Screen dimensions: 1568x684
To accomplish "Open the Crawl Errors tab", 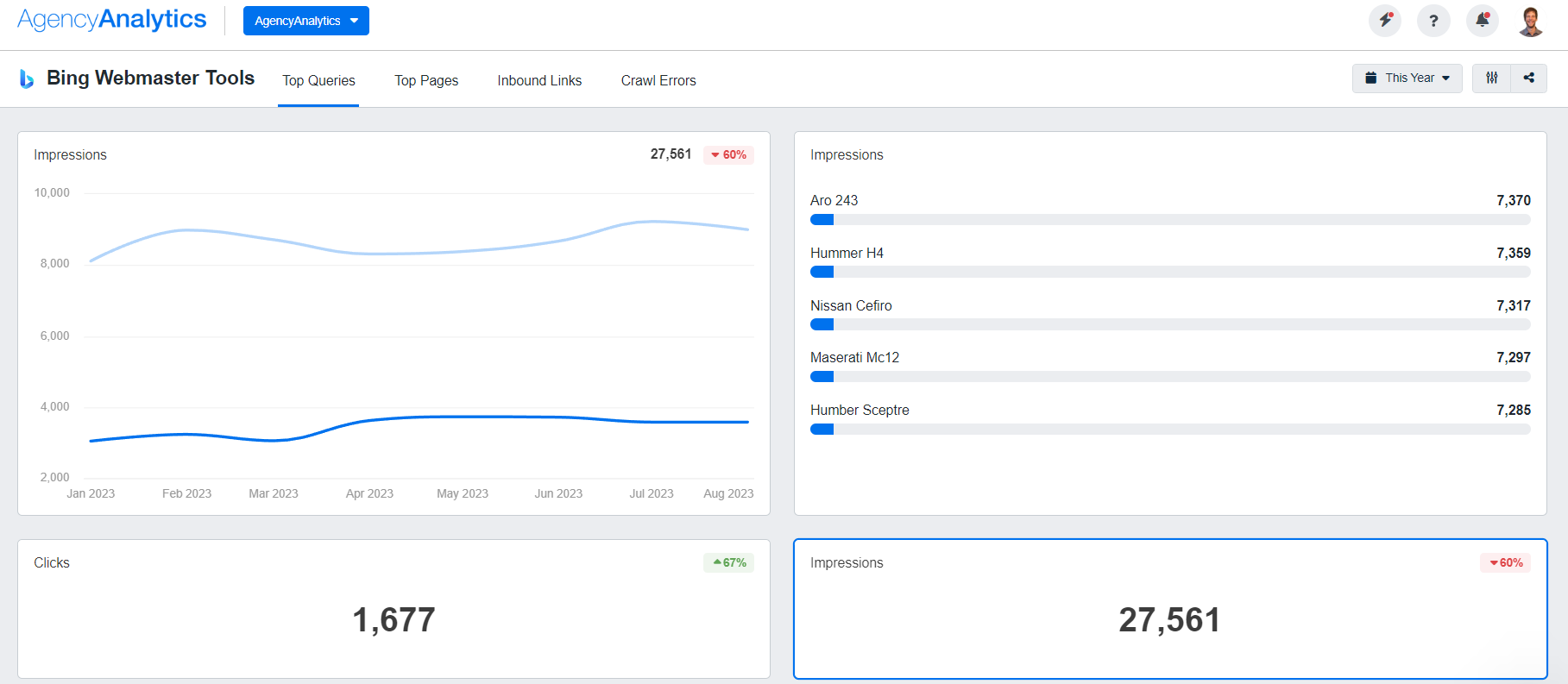I will (658, 80).
